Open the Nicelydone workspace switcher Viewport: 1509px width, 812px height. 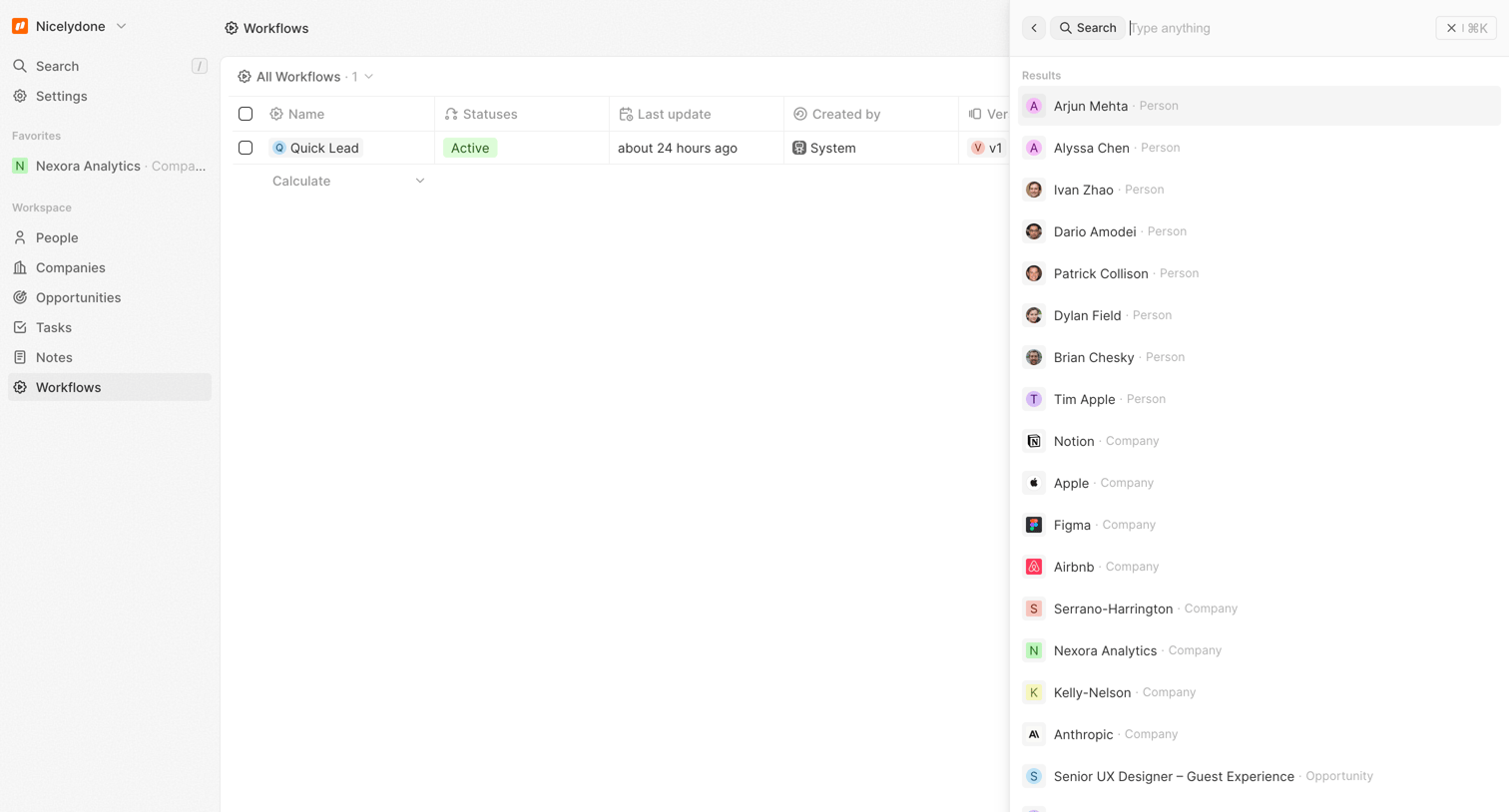[70, 26]
